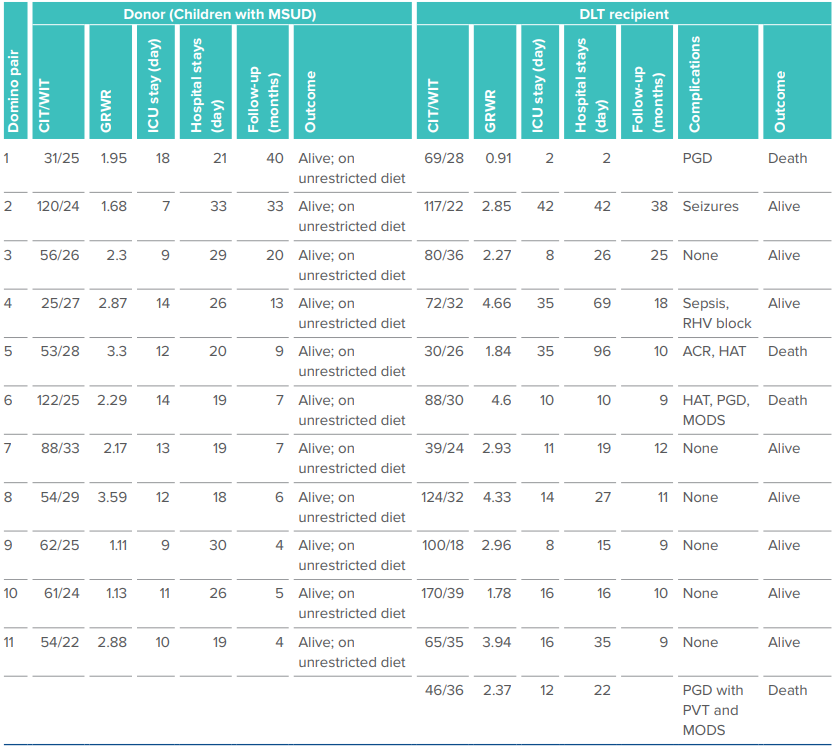
Task: Click the CIT/WIT value "100/18"
Action: pyautogui.click(x=443, y=545)
